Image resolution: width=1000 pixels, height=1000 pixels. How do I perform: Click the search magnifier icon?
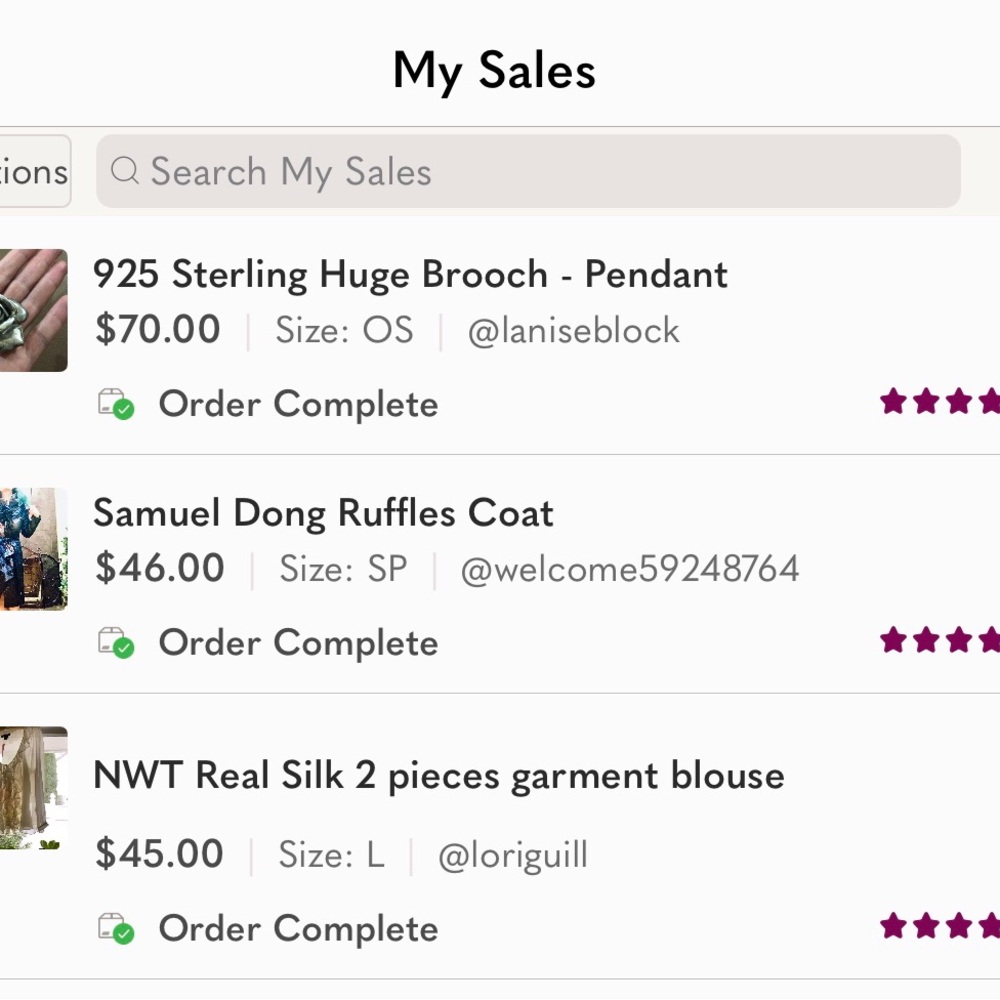click(124, 170)
